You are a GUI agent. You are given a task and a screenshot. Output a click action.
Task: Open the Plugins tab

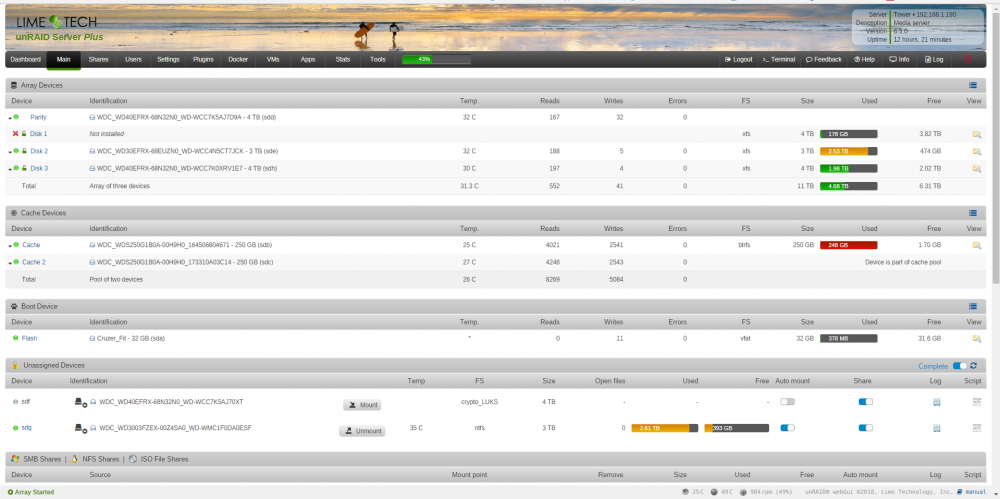(203, 59)
